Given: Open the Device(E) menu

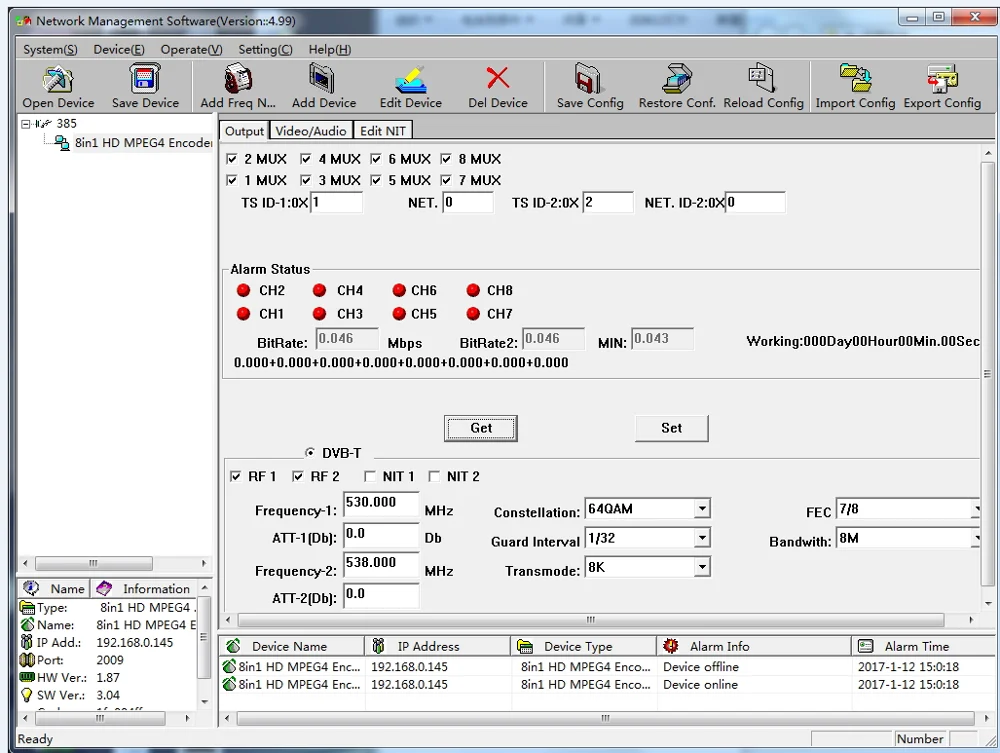Looking at the screenshot, I should tap(119, 50).
